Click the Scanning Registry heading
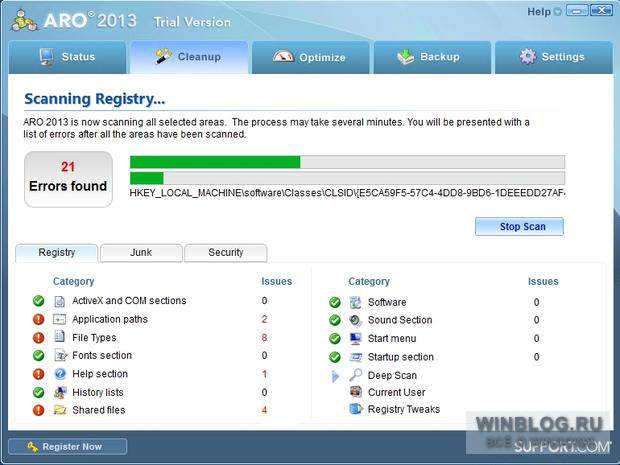The height and width of the screenshot is (465, 620). tap(95, 99)
